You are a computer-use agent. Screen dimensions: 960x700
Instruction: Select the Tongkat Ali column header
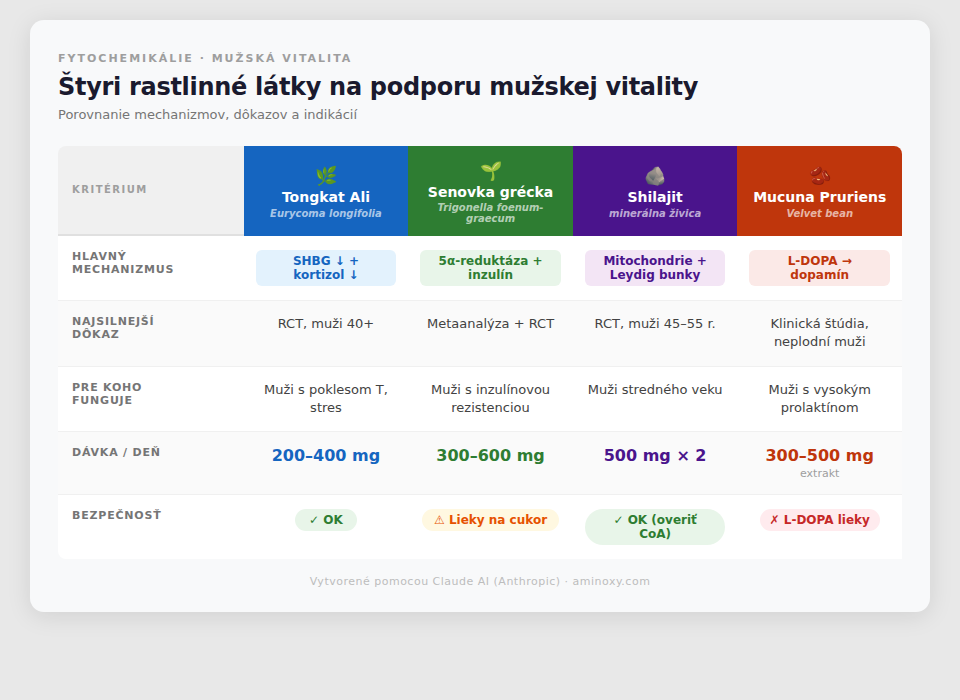pos(326,191)
